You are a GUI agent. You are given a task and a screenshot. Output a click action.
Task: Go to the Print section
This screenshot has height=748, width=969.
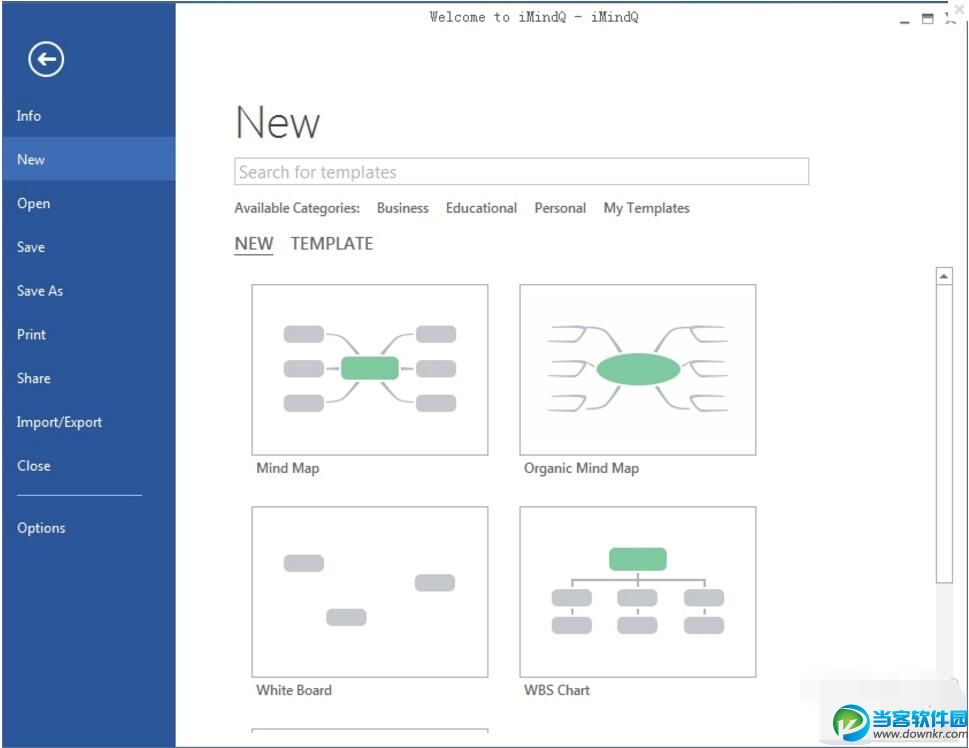click(x=31, y=334)
